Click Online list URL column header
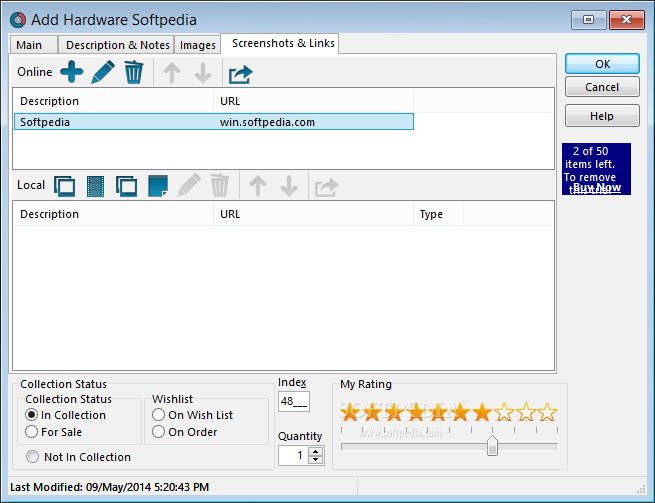Screen dimensions: 655x503 pos(313,101)
